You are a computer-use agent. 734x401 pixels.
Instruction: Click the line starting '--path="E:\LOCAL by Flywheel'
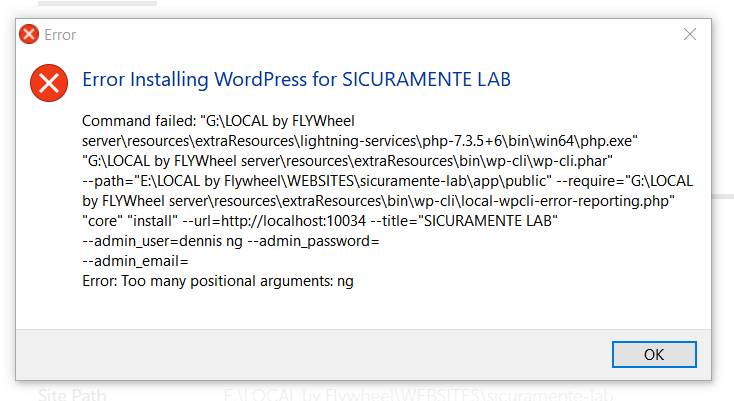[388, 181]
